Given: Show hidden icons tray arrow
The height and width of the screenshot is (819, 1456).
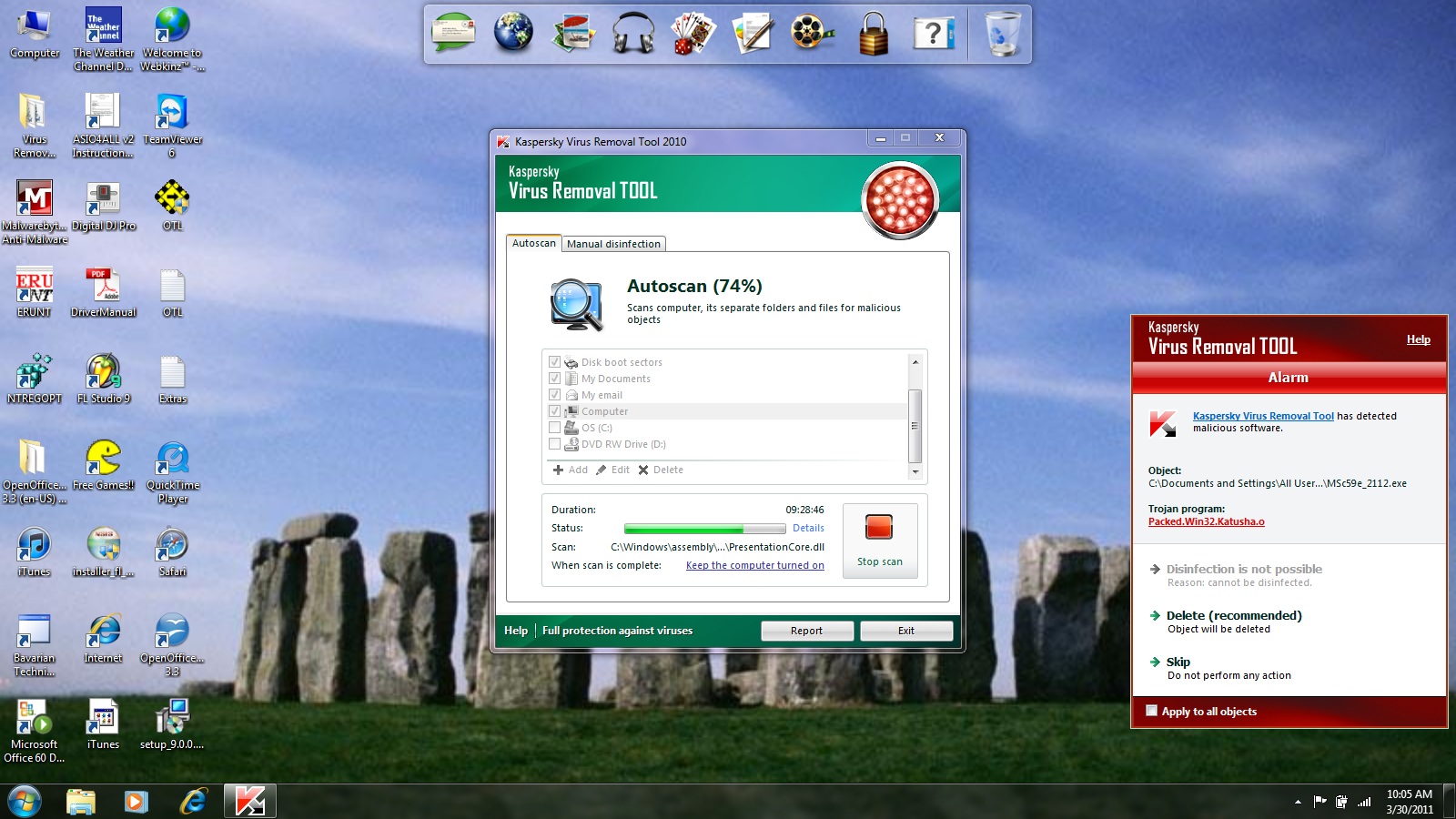Looking at the screenshot, I should pos(1298,802).
